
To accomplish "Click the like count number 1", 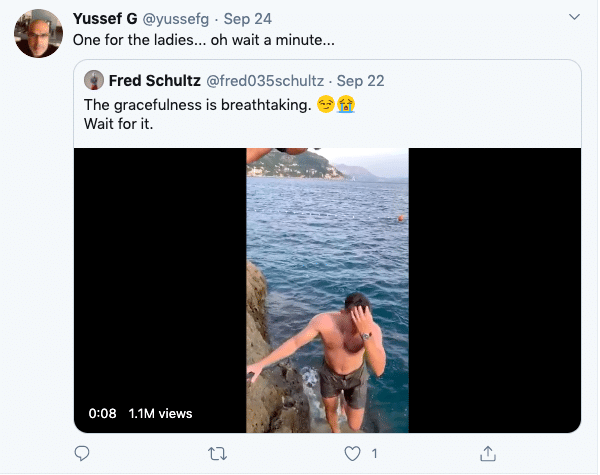I will [374, 454].
